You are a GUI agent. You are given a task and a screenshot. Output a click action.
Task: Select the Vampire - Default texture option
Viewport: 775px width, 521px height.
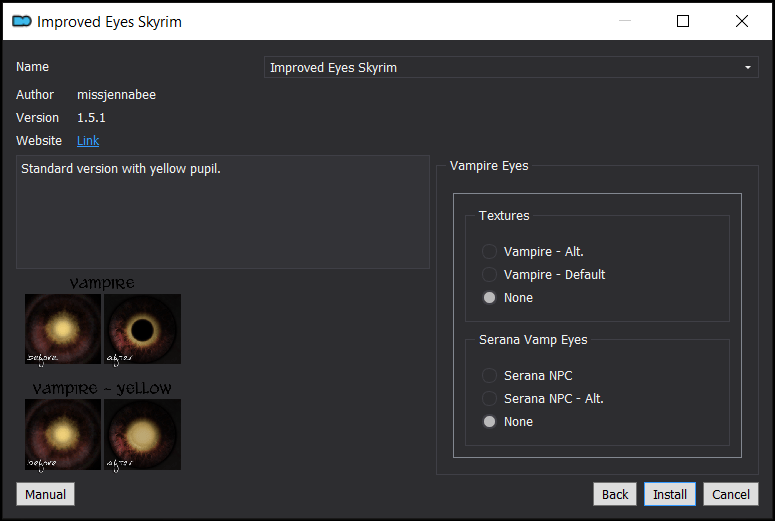(x=543, y=274)
